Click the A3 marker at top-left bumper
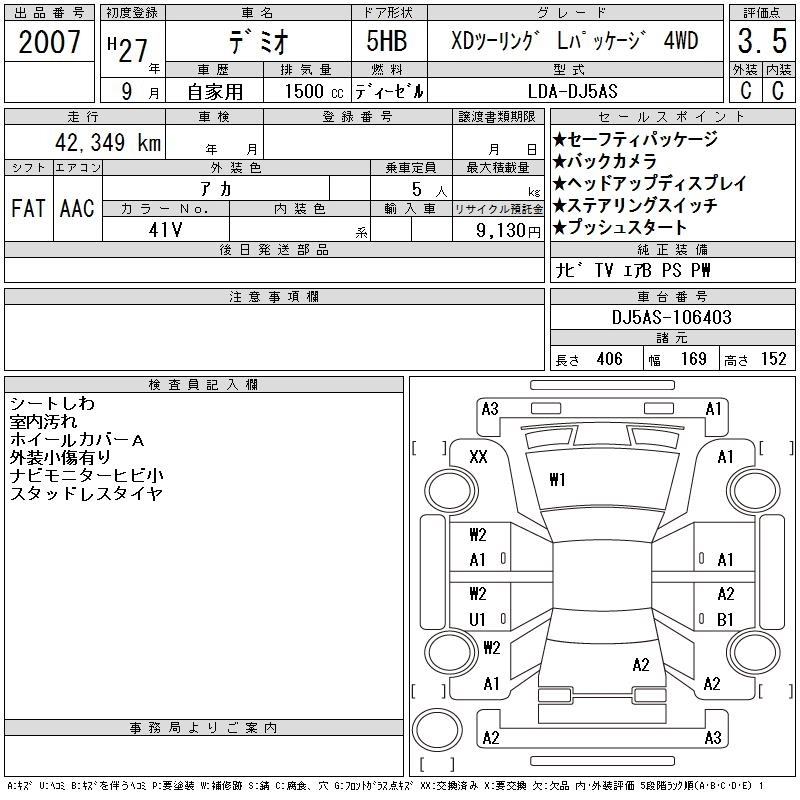800x800 pixels. [489, 409]
